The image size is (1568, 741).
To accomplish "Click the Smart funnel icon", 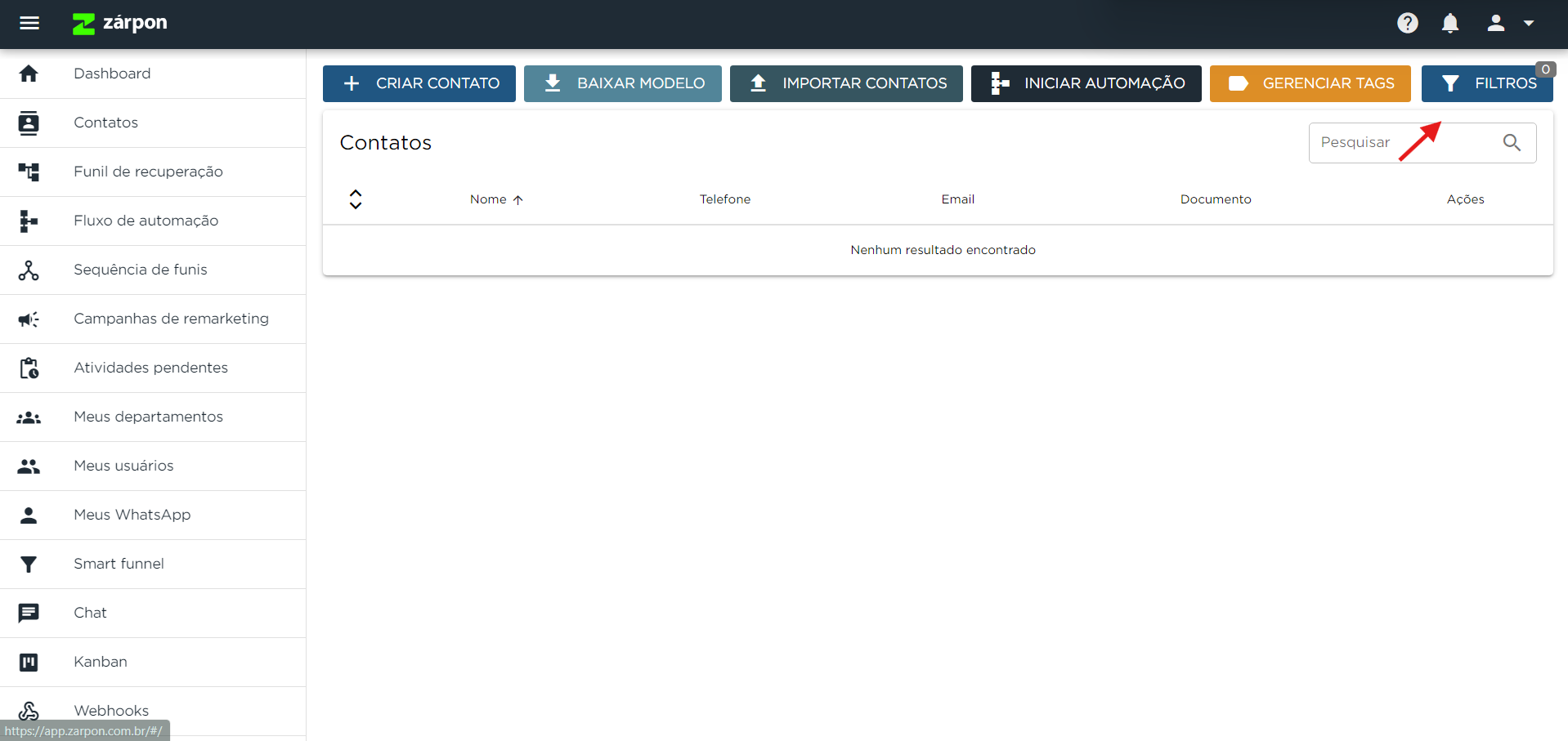I will 29,564.
